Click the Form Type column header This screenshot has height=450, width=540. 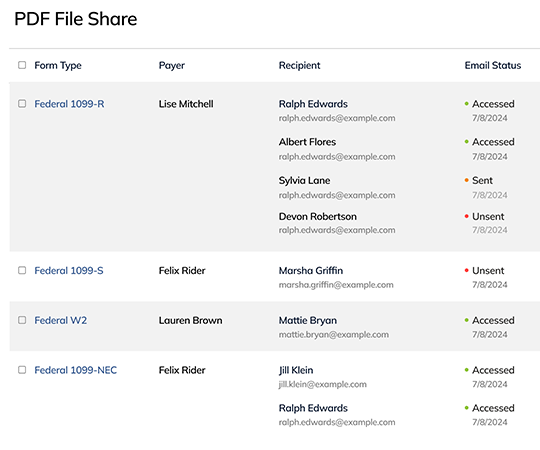coord(58,65)
